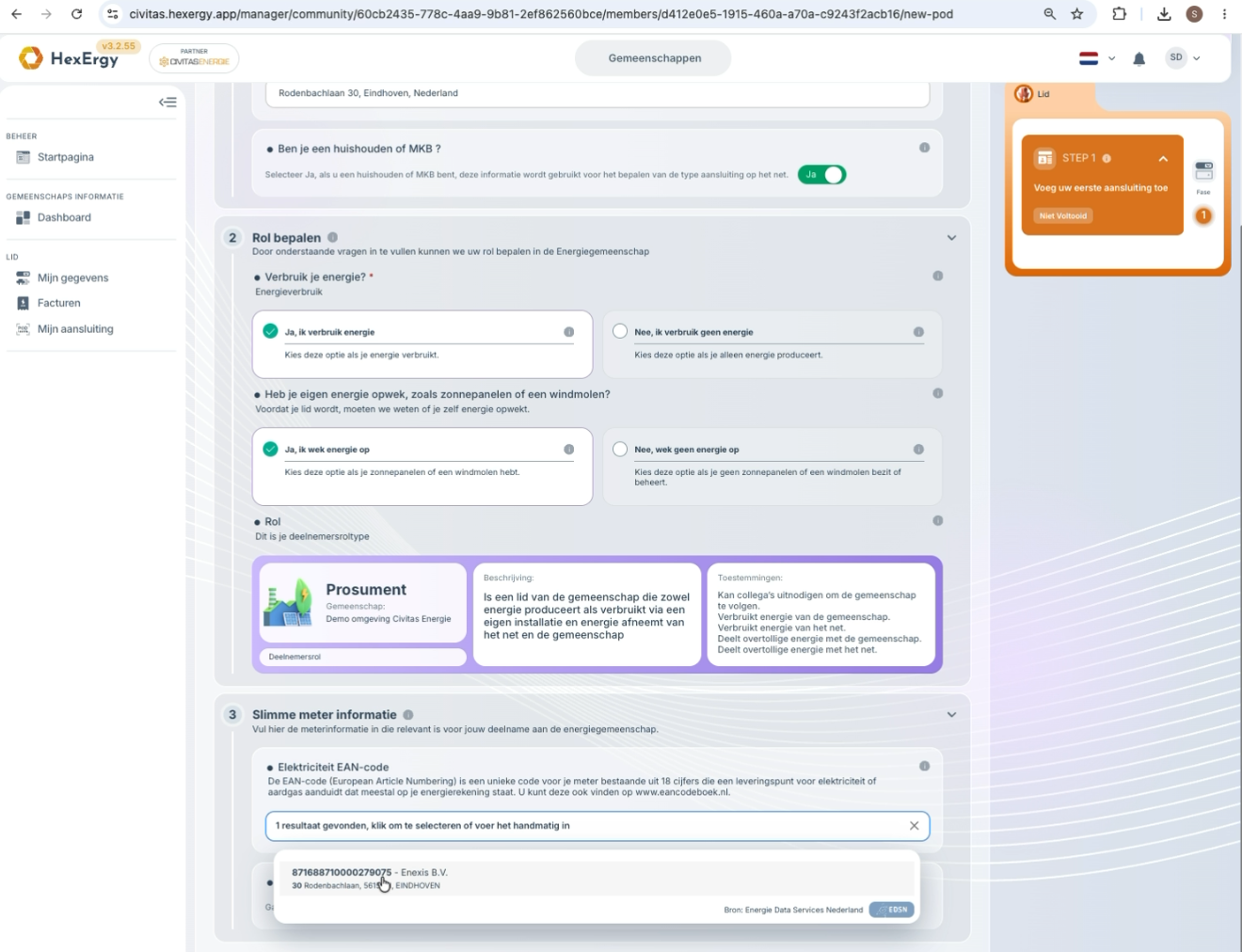Select Nee, ik verbruik geen energie
The height and width of the screenshot is (952, 1242).
(x=772, y=344)
